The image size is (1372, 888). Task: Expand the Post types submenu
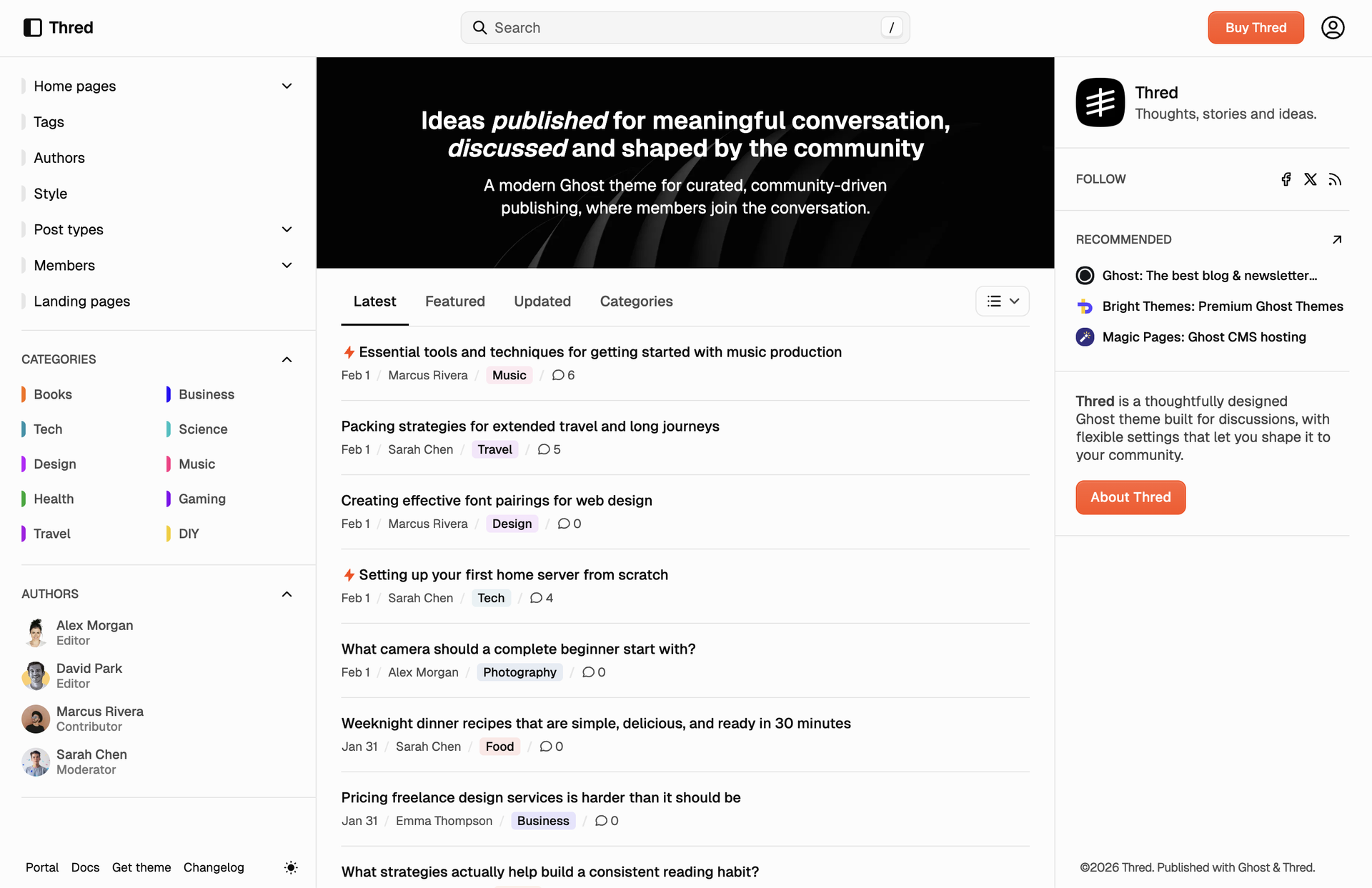(x=287, y=229)
